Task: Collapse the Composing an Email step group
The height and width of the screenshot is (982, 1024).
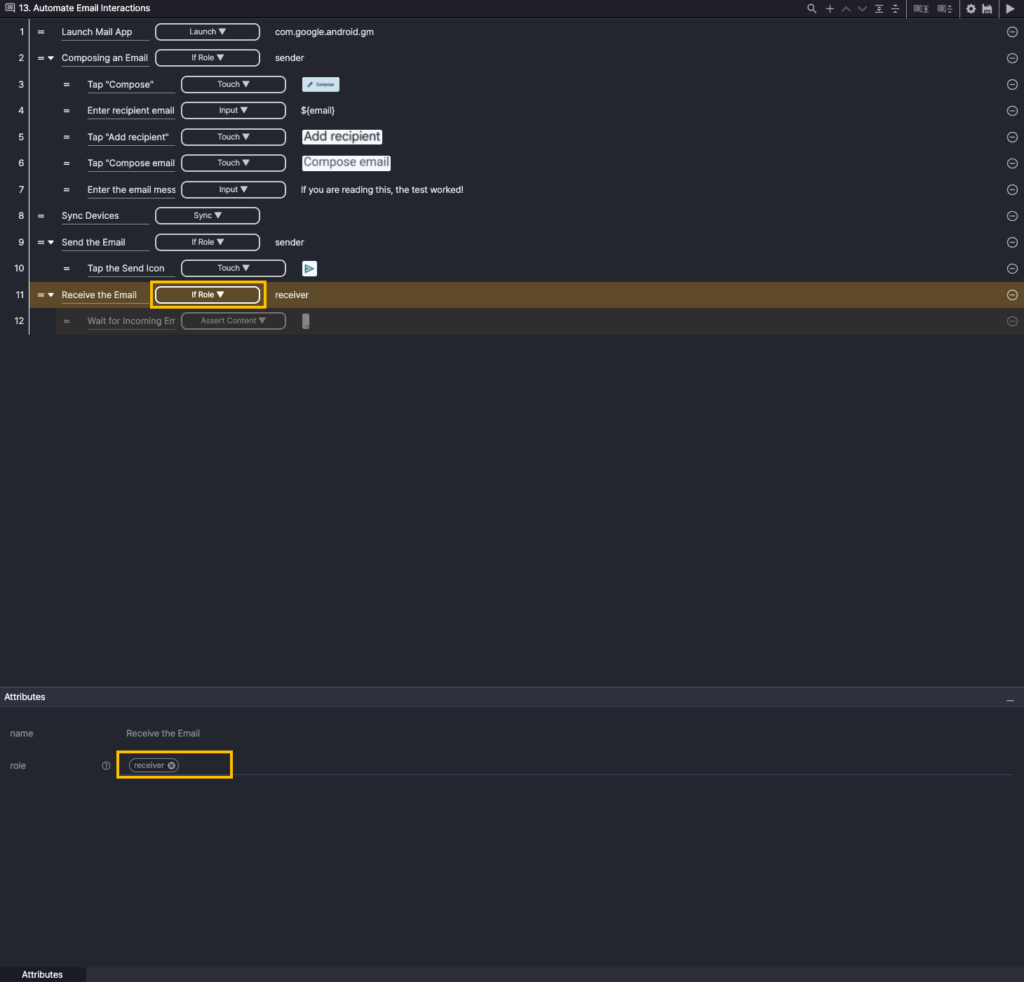Action: point(51,58)
